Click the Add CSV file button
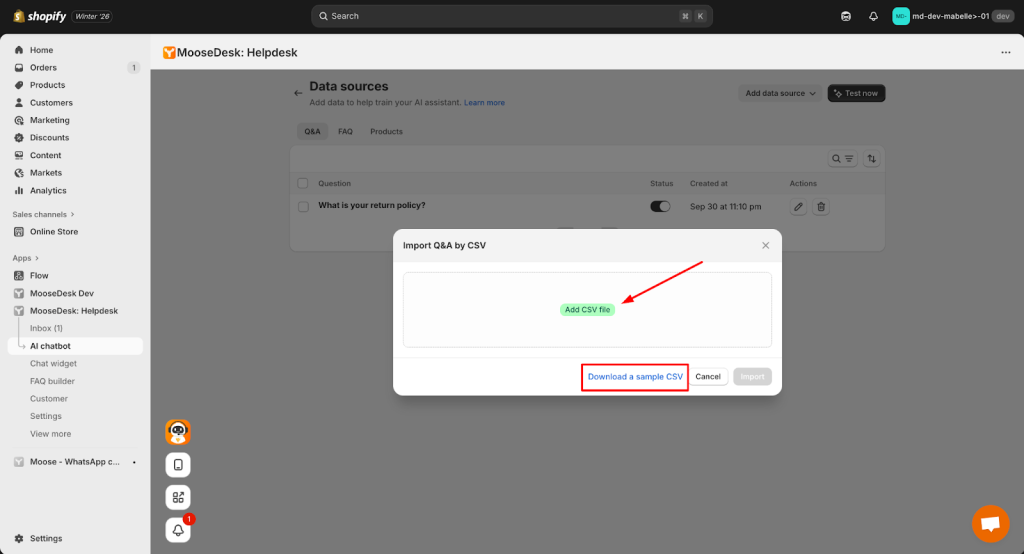1024x554 pixels. point(587,310)
